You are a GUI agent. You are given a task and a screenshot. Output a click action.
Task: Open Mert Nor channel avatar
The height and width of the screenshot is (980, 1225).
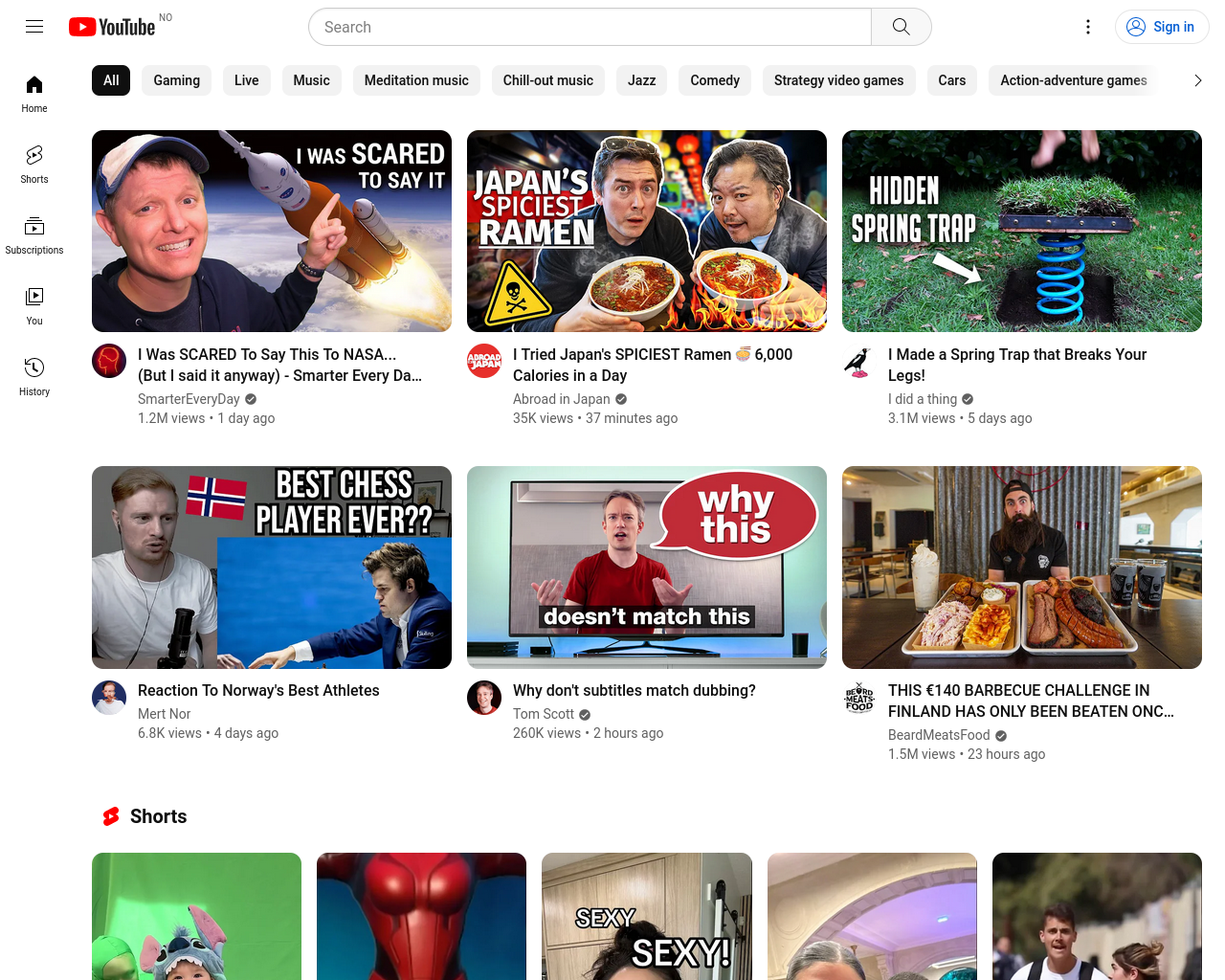(x=109, y=697)
